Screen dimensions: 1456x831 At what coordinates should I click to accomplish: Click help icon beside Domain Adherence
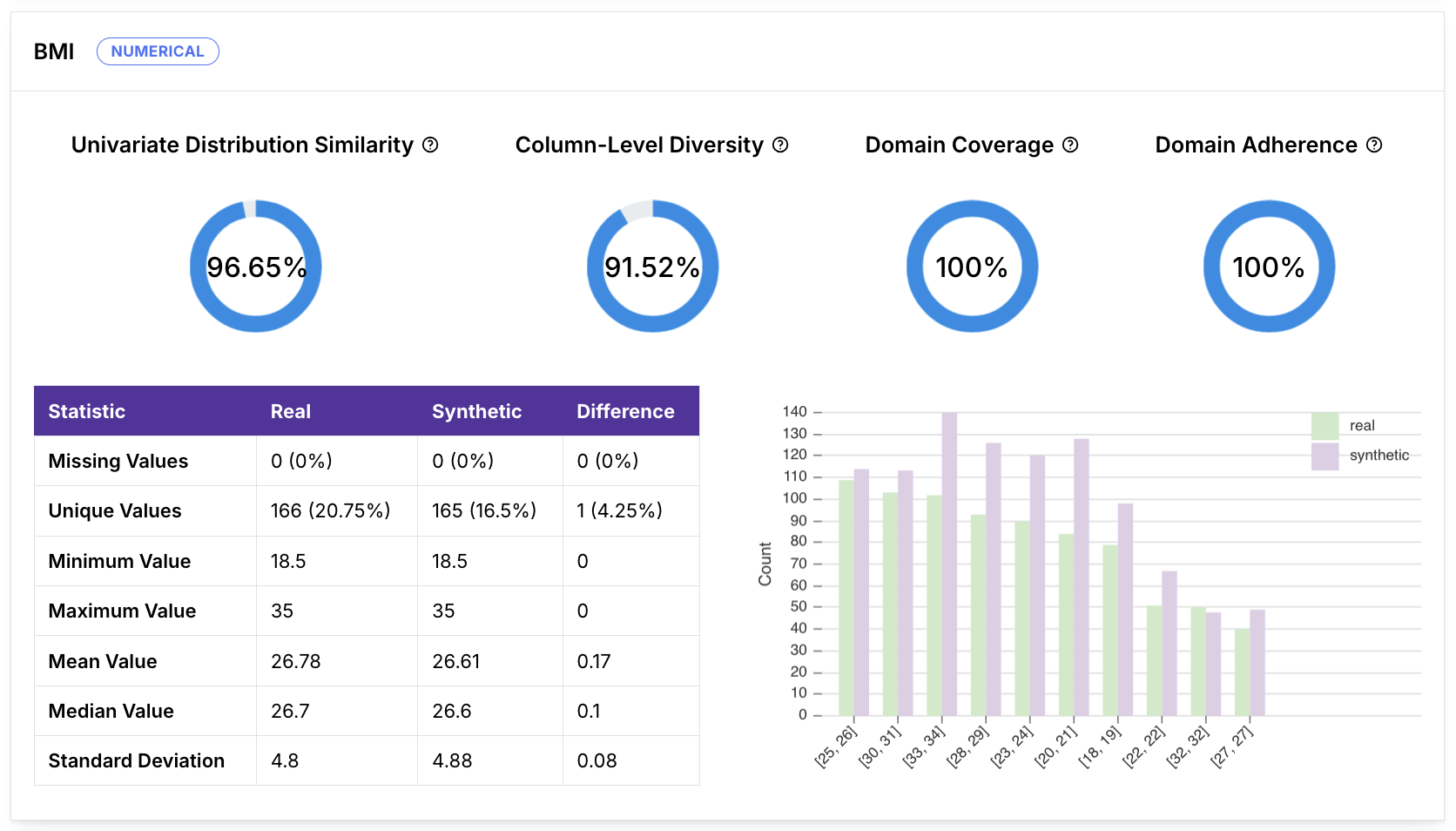[x=1374, y=145]
